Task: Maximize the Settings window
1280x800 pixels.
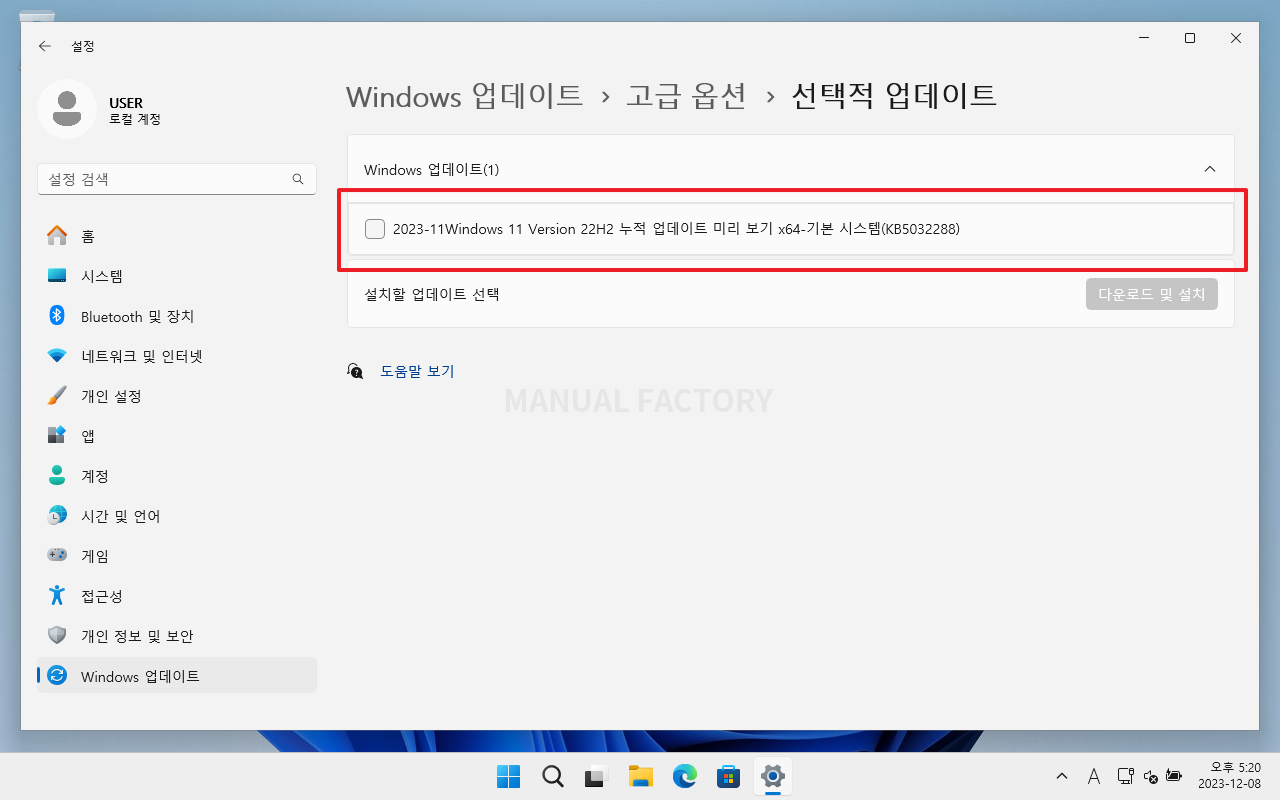Action: click(x=1190, y=38)
